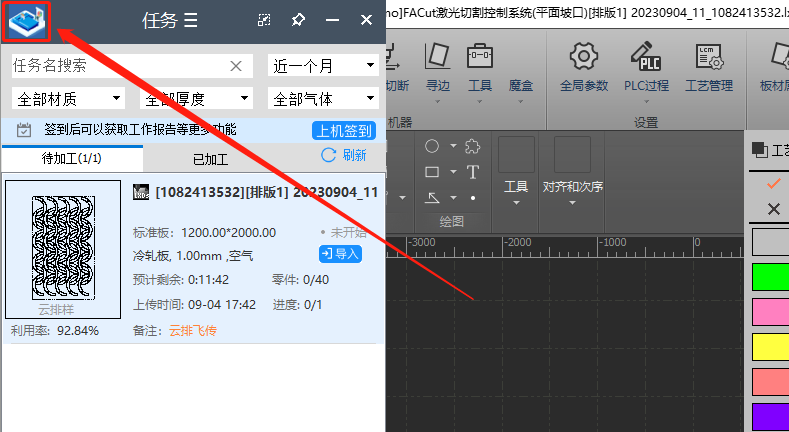Click the 板材 sheet icon in ribbon
This screenshot has height=432, width=789.
coord(780,55)
